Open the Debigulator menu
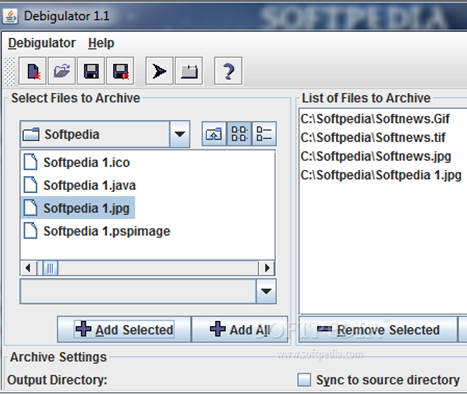Viewport: 467px width, 394px height. [42, 43]
